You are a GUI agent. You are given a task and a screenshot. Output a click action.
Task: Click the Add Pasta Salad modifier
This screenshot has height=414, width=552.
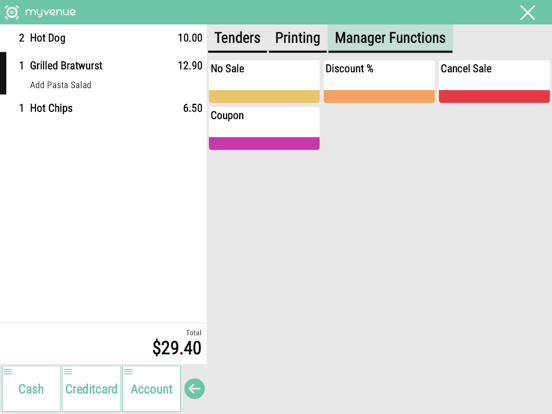(x=61, y=85)
